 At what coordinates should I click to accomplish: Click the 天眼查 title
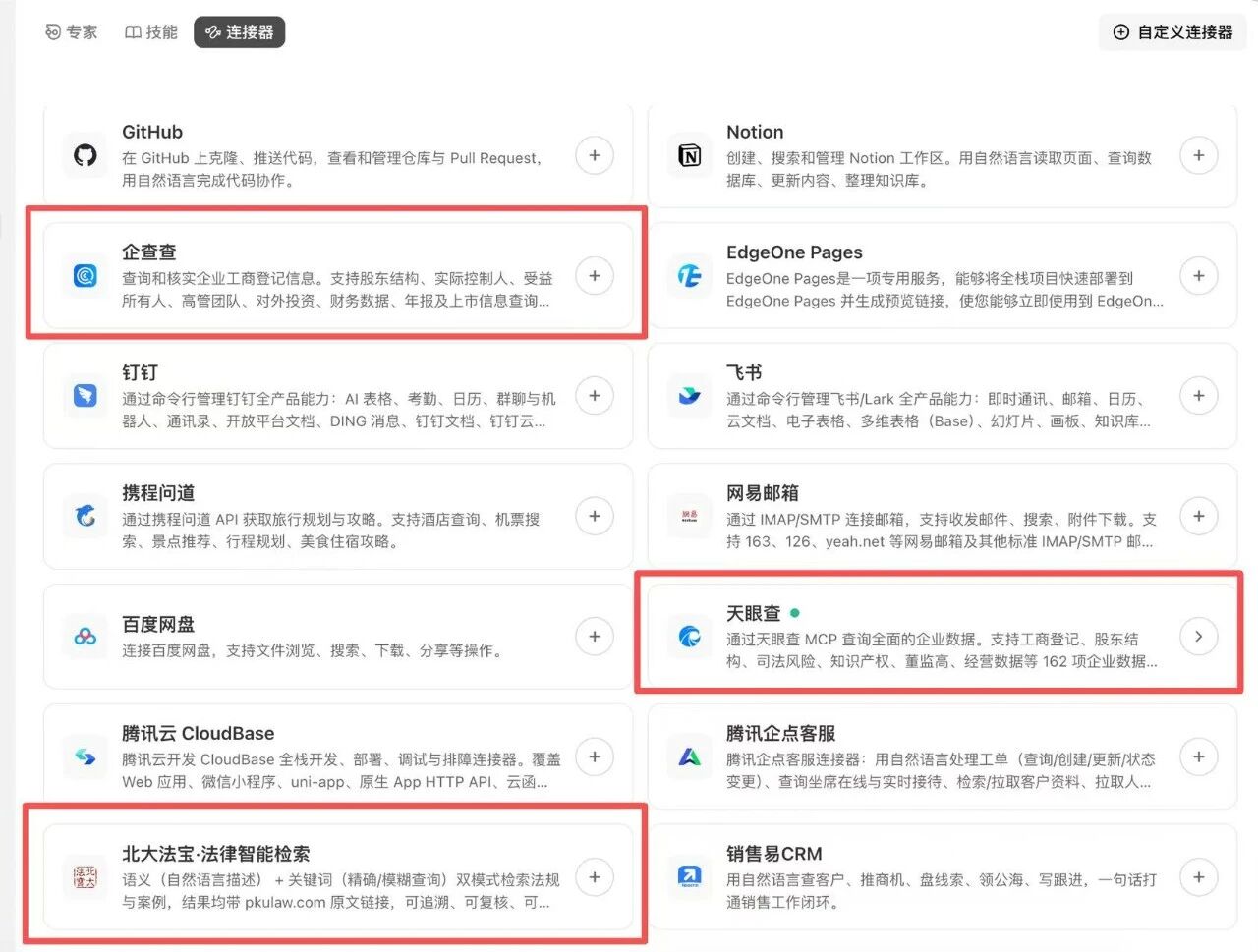click(x=754, y=614)
